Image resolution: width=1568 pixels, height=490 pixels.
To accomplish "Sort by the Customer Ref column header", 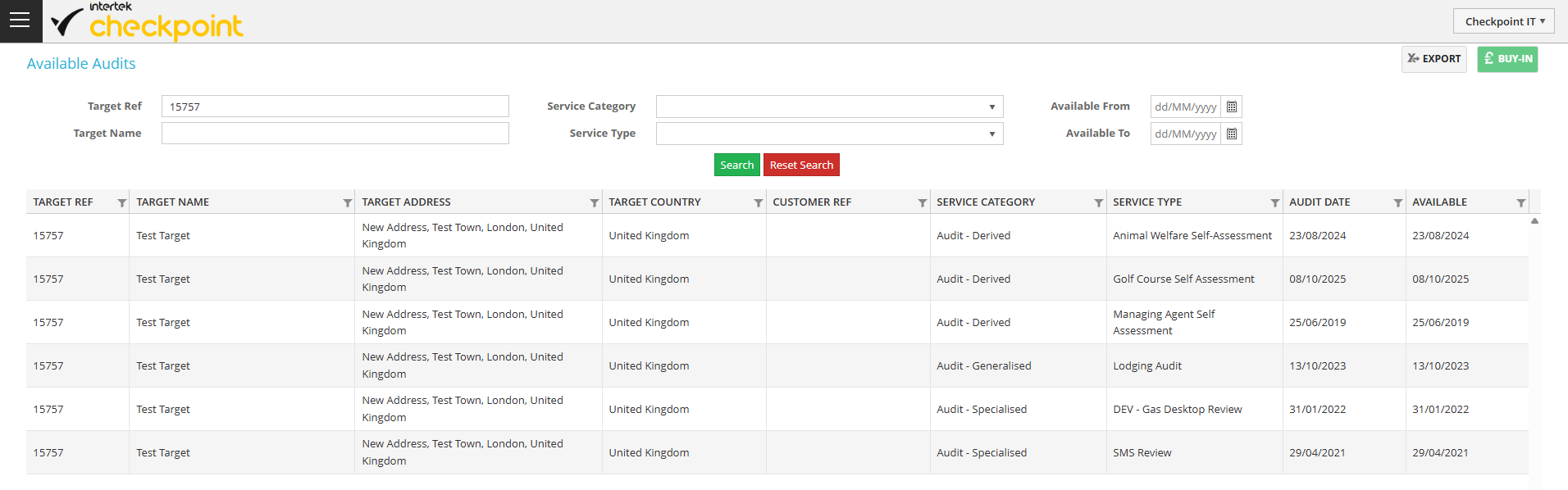I will [x=812, y=202].
